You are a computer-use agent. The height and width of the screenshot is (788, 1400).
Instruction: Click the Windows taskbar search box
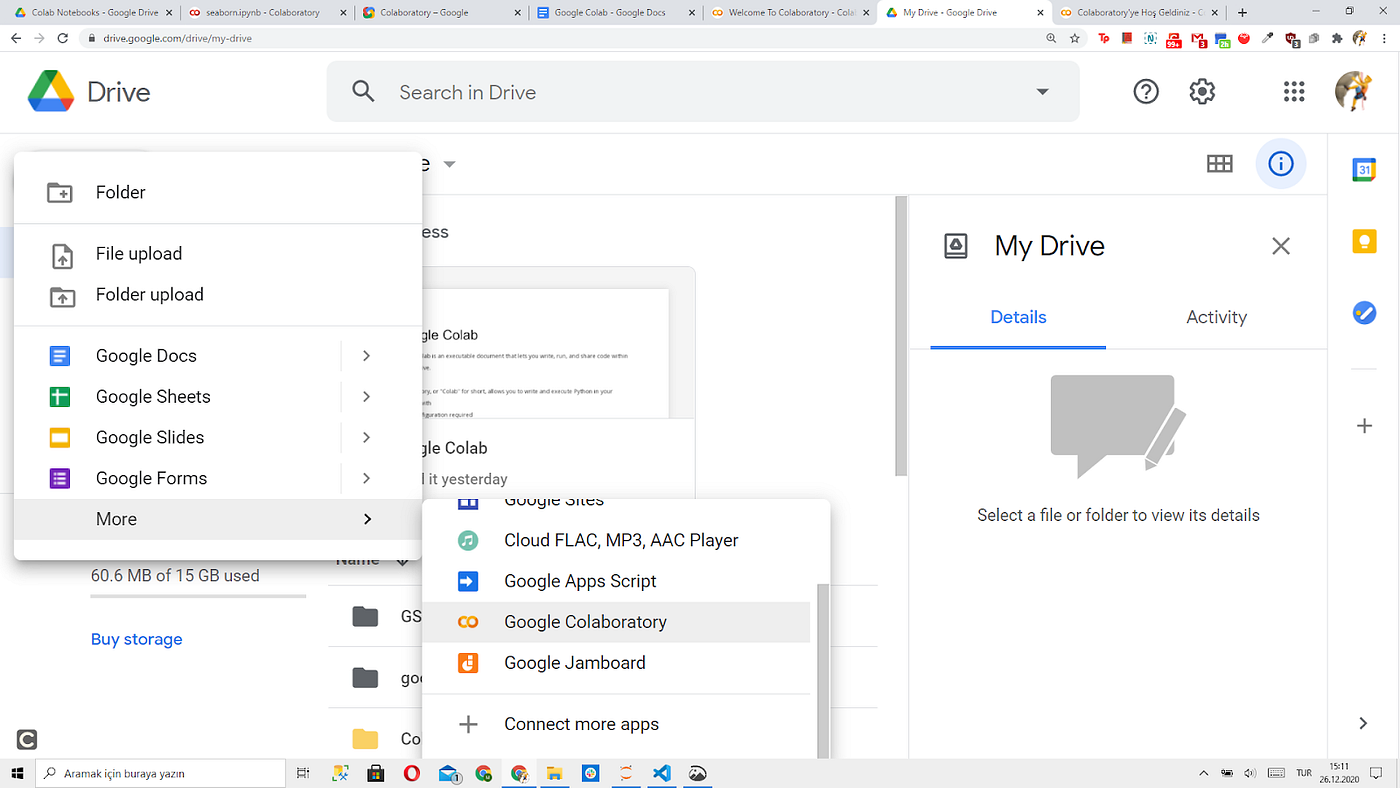coord(161,773)
